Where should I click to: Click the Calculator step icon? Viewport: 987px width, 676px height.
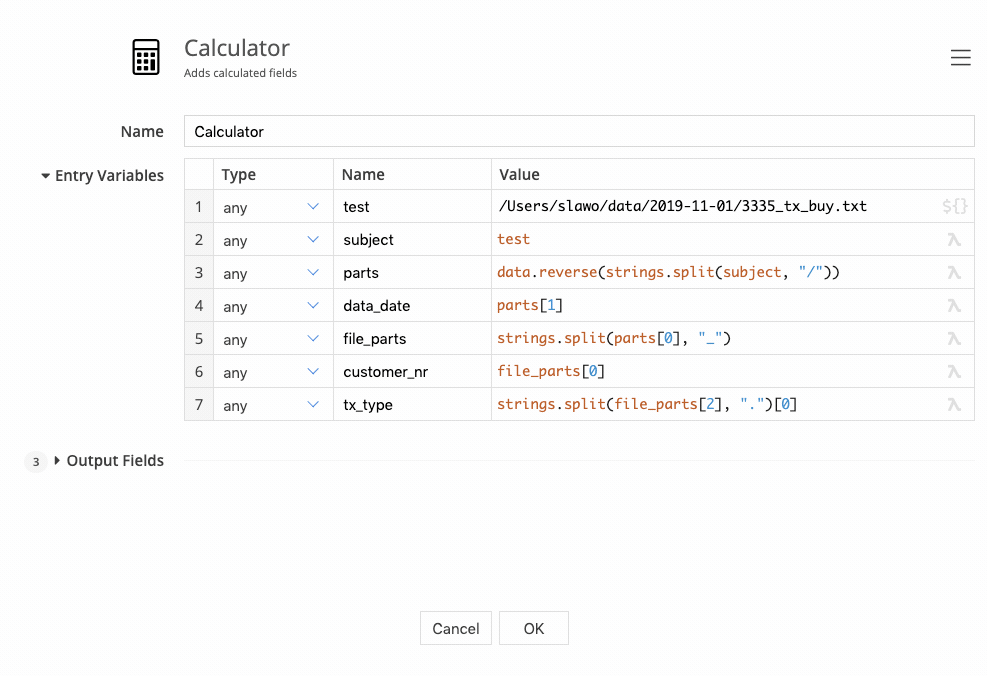click(x=145, y=57)
